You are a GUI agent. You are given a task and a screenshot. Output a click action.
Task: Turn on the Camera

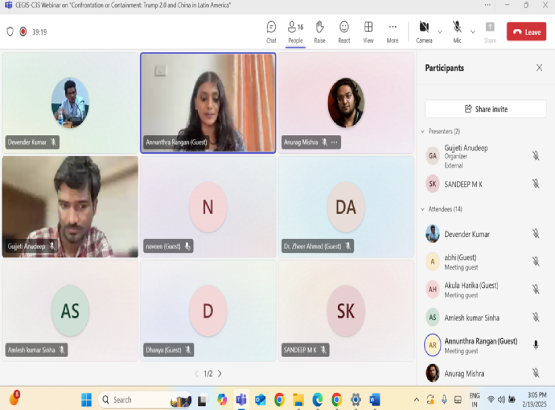point(424,32)
